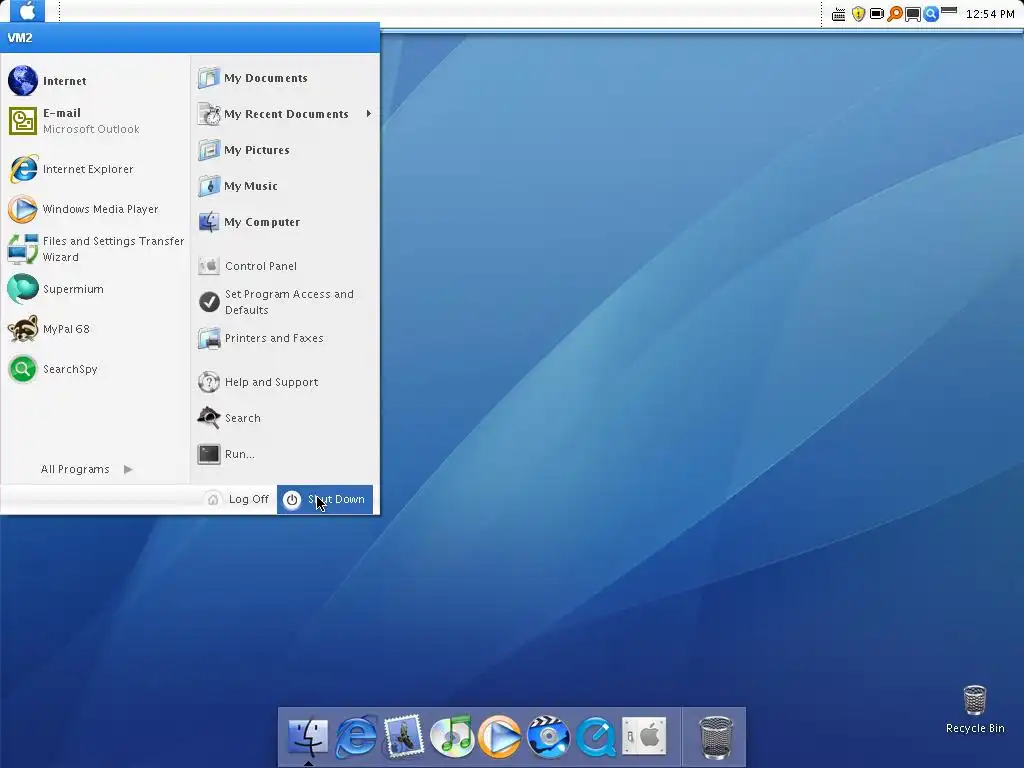Open Internet from the start menu
1024x768 pixels.
point(95,81)
